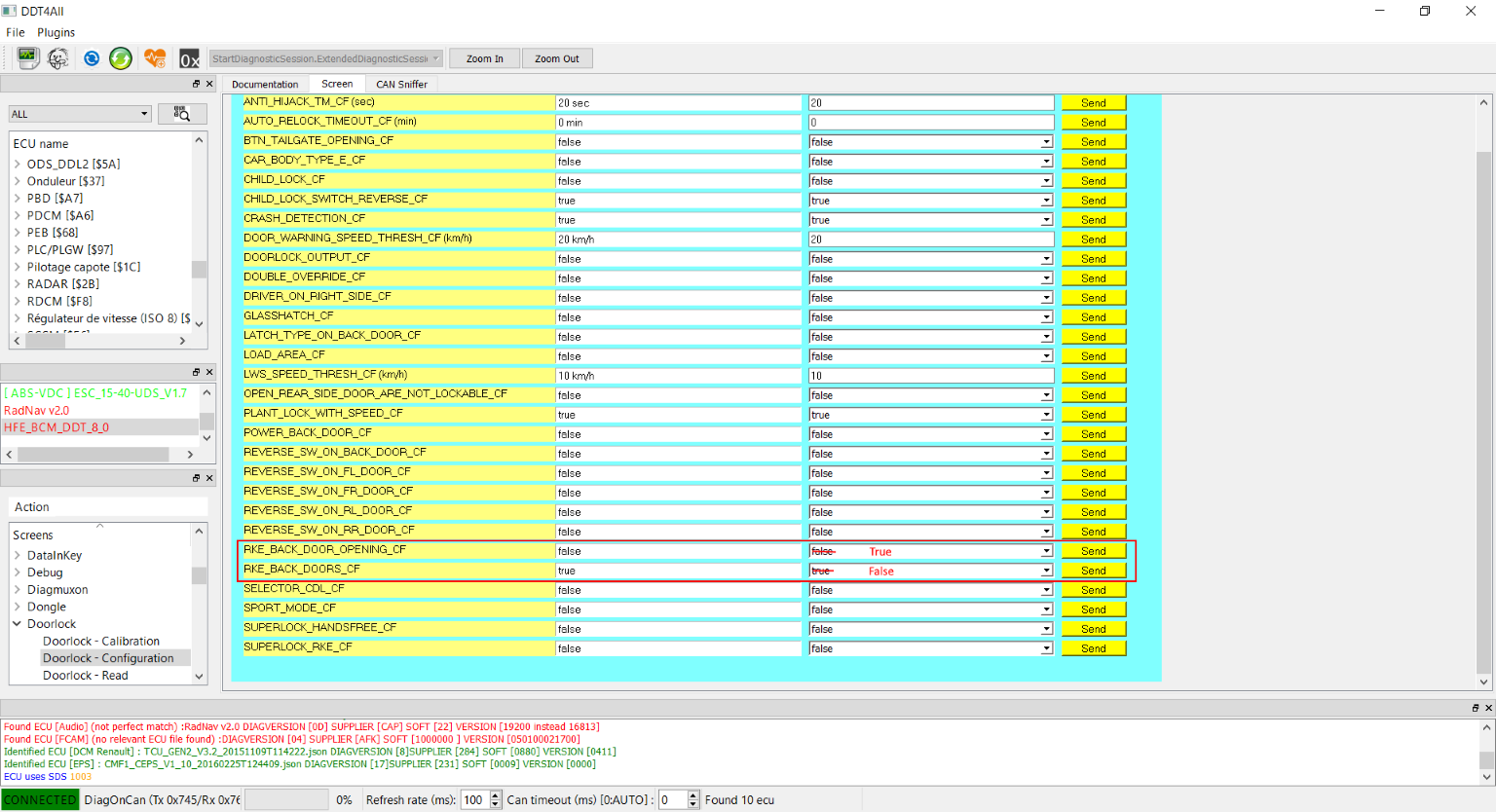
Task: Switch to the Screen tab
Action: (337, 84)
